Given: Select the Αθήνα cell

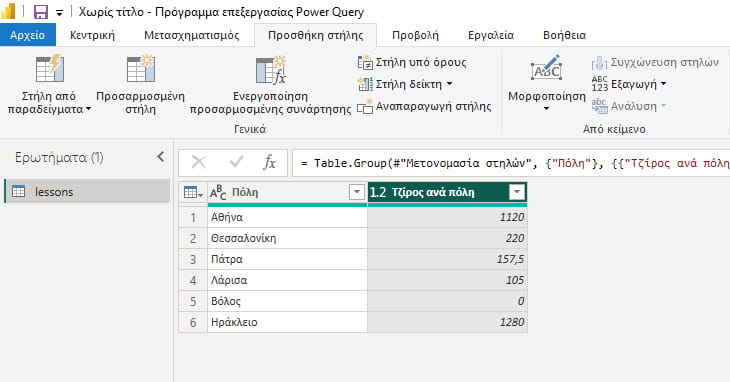Looking at the screenshot, I should (287, 217).
